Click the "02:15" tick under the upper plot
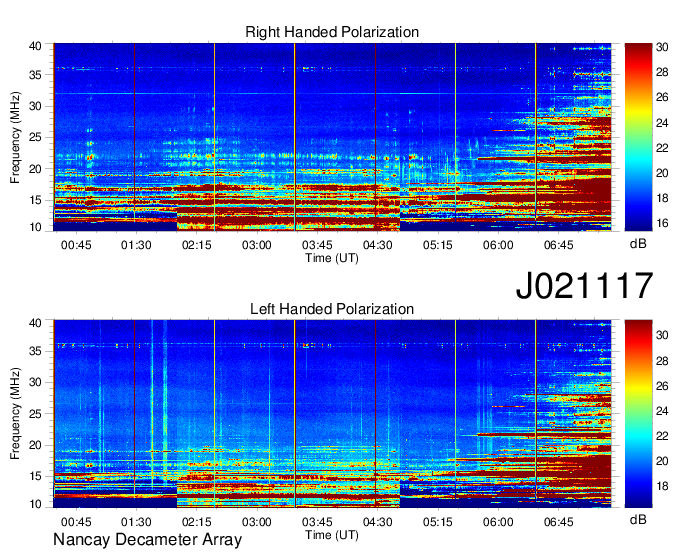The height and width of the screenshot is (552, 680). (196, 245)
